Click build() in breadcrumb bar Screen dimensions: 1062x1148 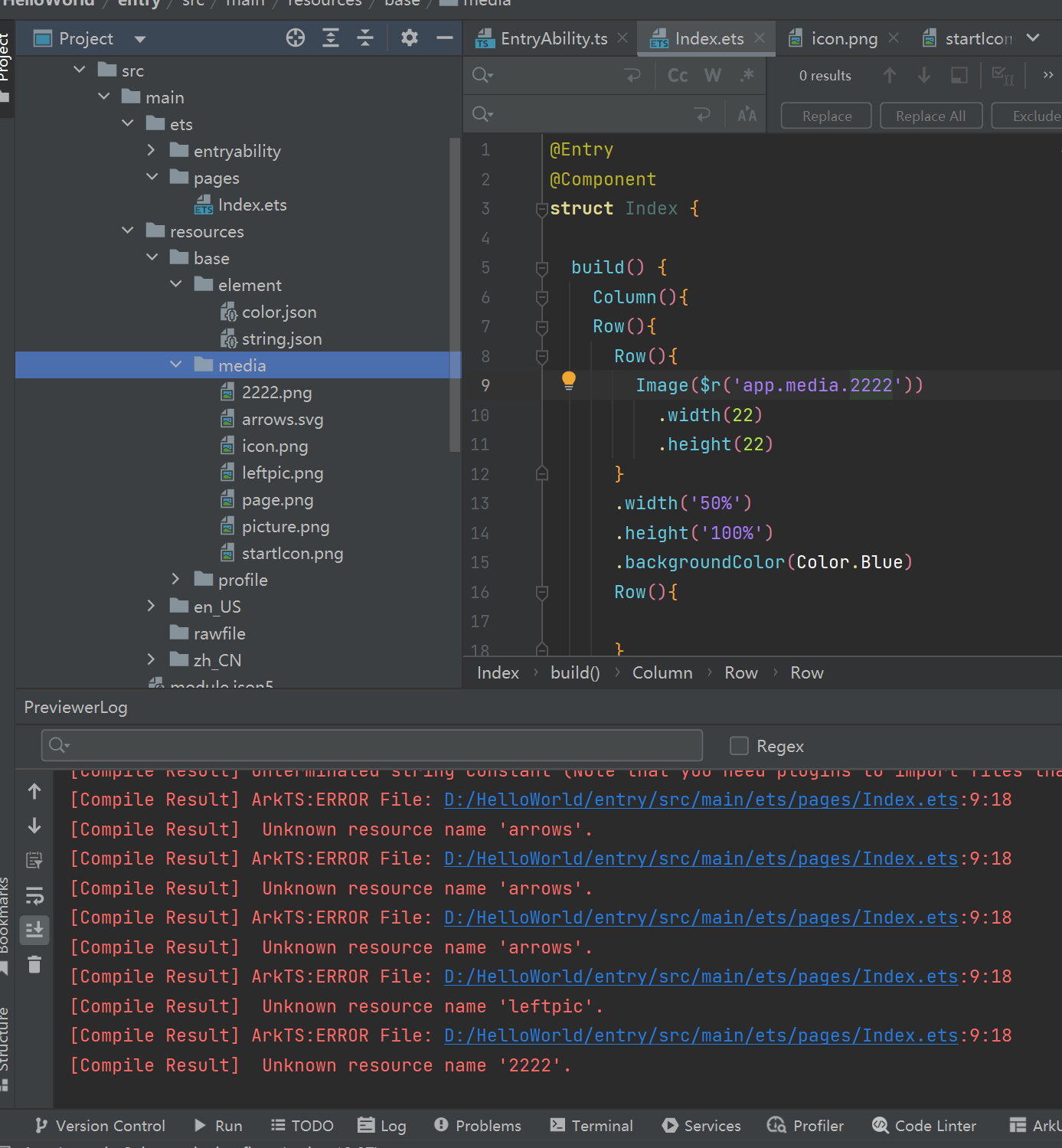pyautogui.click(x=575, y=672)
